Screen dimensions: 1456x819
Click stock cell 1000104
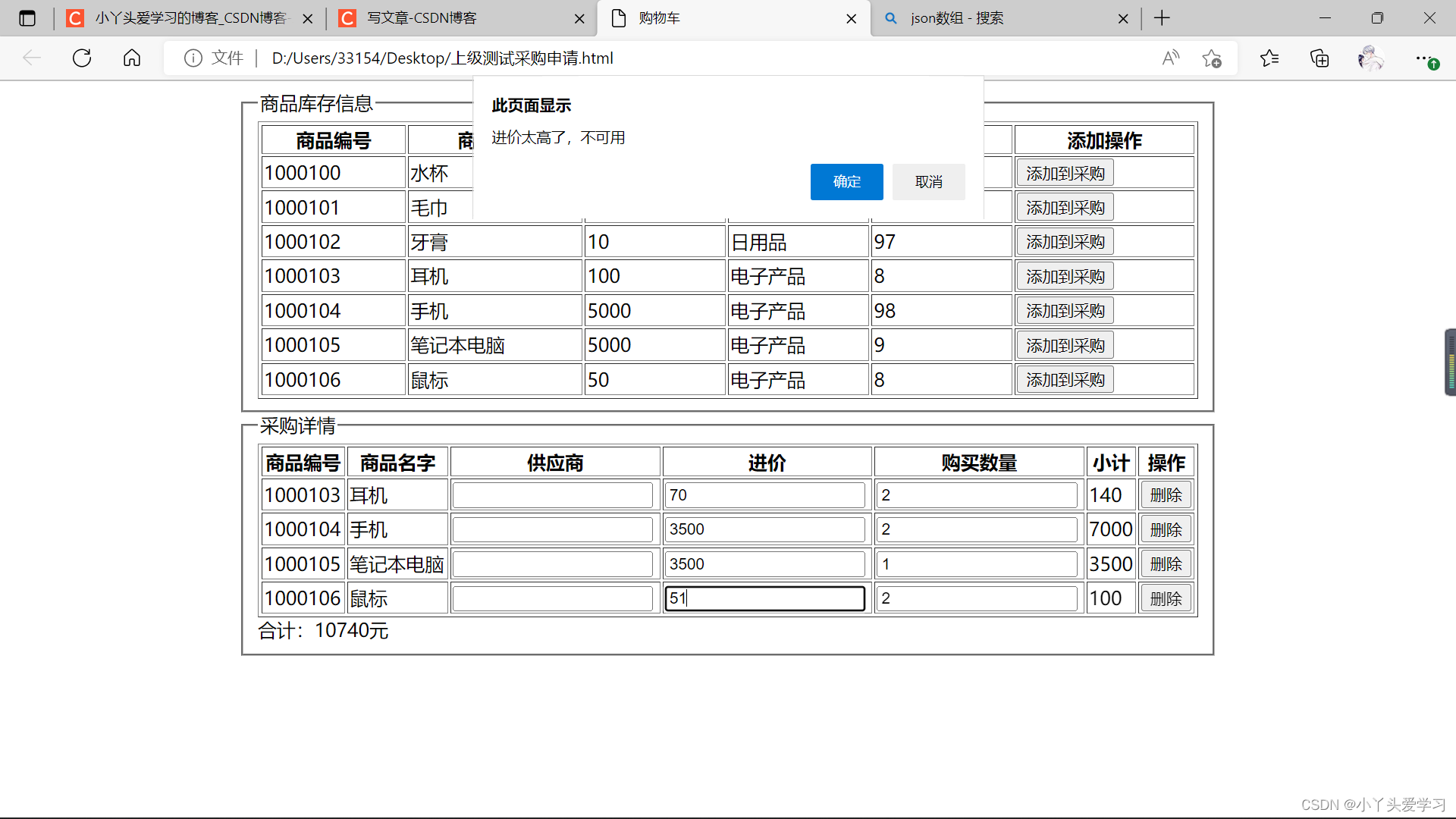(x=333, y=311)
